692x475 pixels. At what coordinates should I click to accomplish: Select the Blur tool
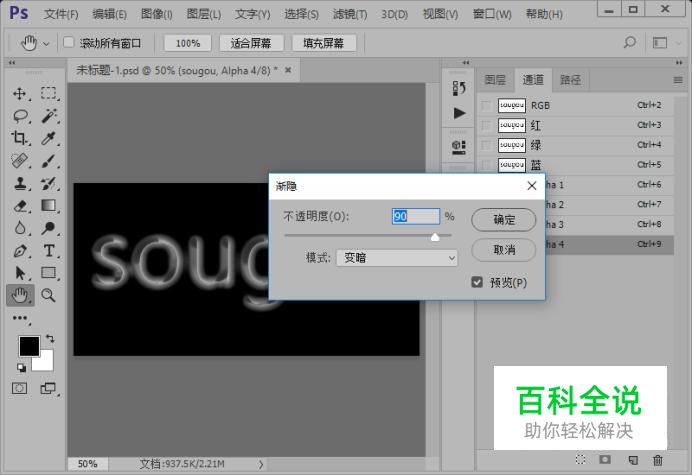click(x=19, y=228)
